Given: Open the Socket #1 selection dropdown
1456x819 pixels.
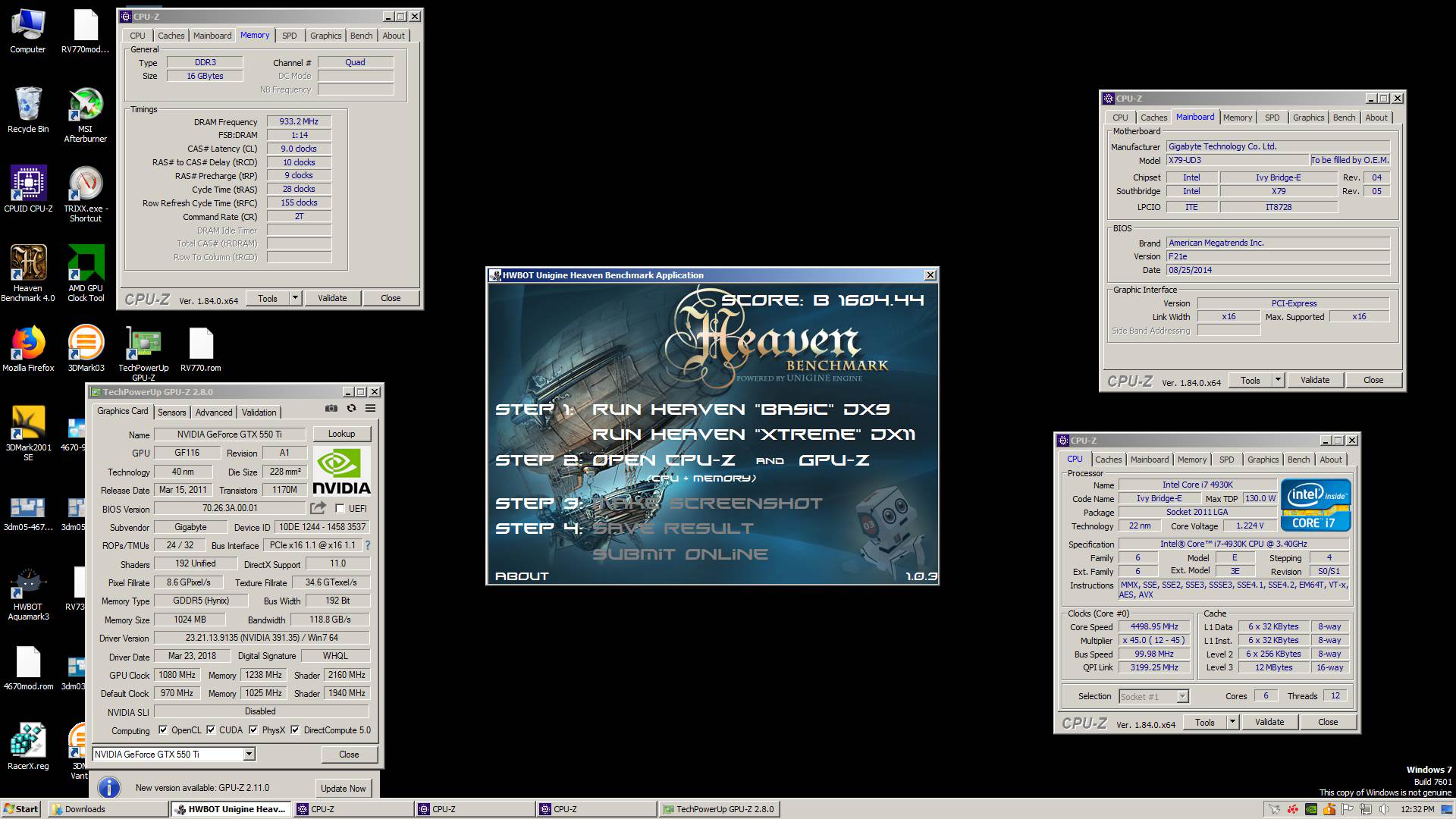Looking at the screenshot, I should tap(1182, 696).
